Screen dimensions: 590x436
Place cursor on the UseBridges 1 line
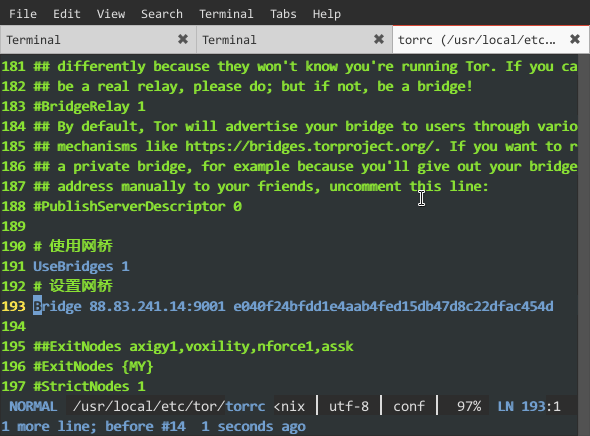click(81, 266)
